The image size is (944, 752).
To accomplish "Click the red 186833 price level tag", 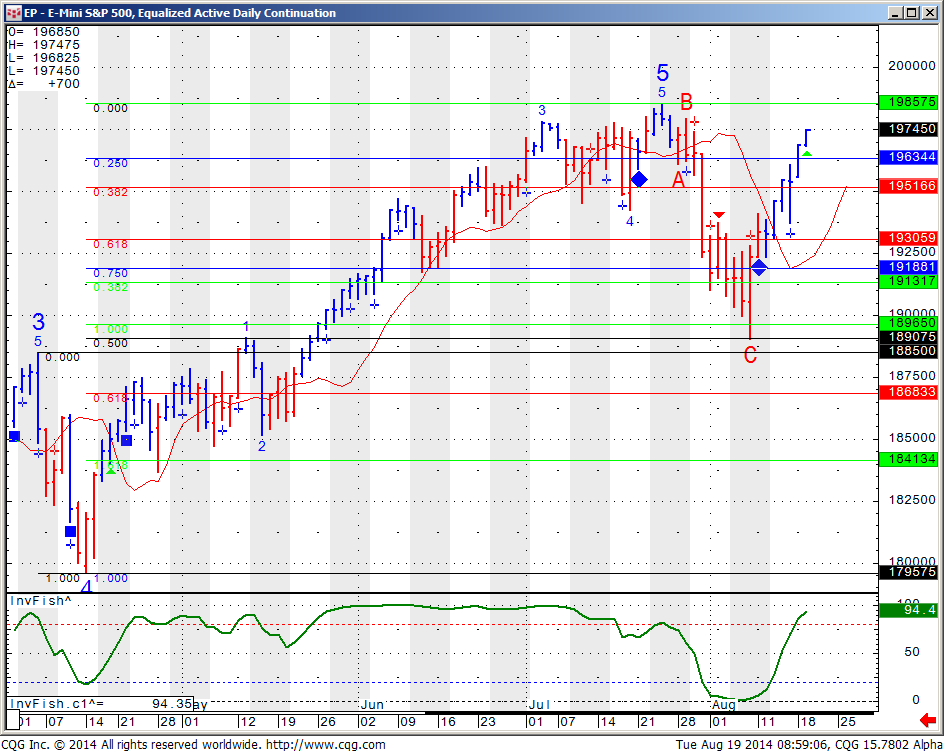I will point(909,394).
